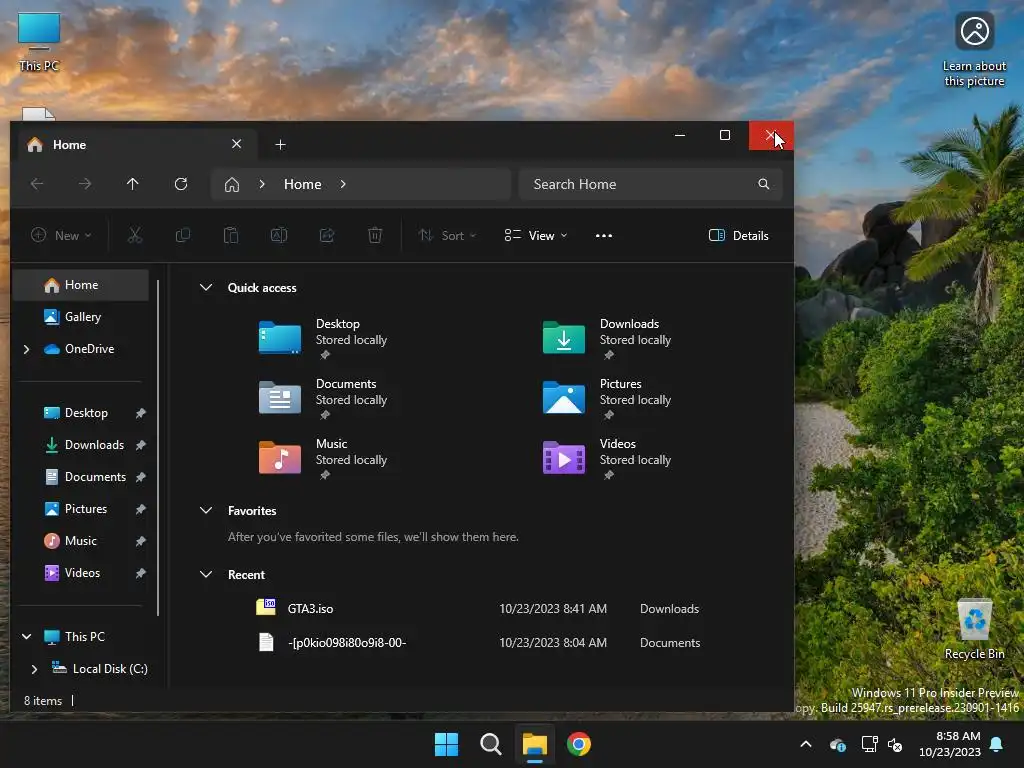The width and height of the screenshot is (1024, 768).
Task: Show hidden system tray icons
Action: point(806,744)
